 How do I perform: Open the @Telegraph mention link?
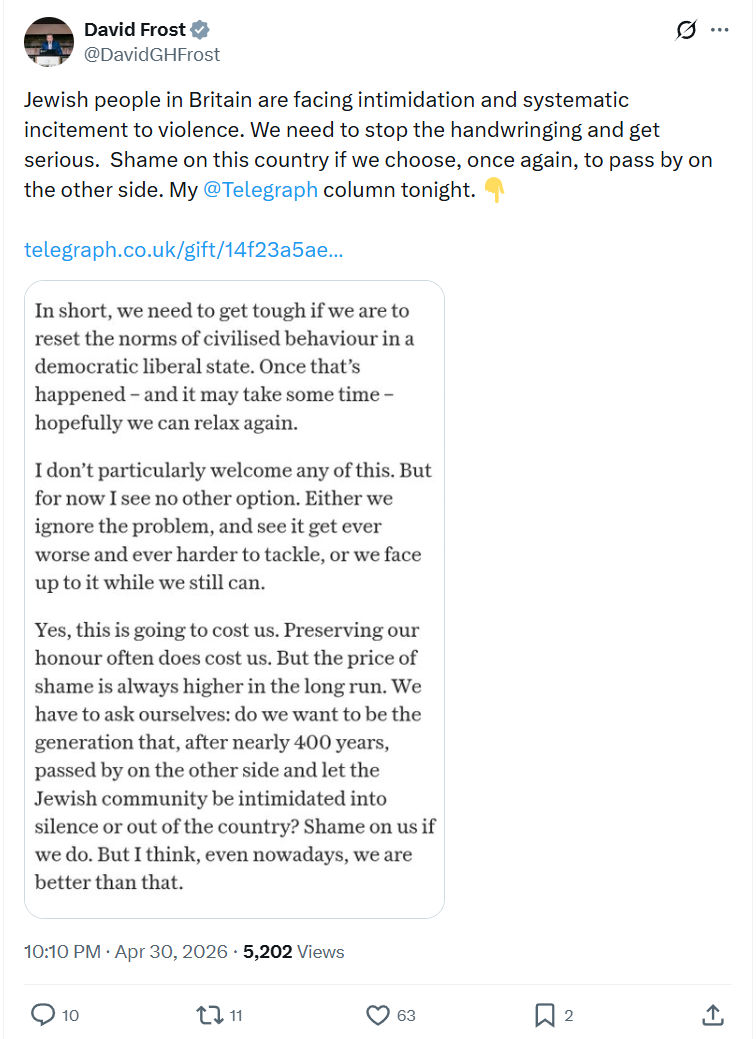(x=260, y=190)
